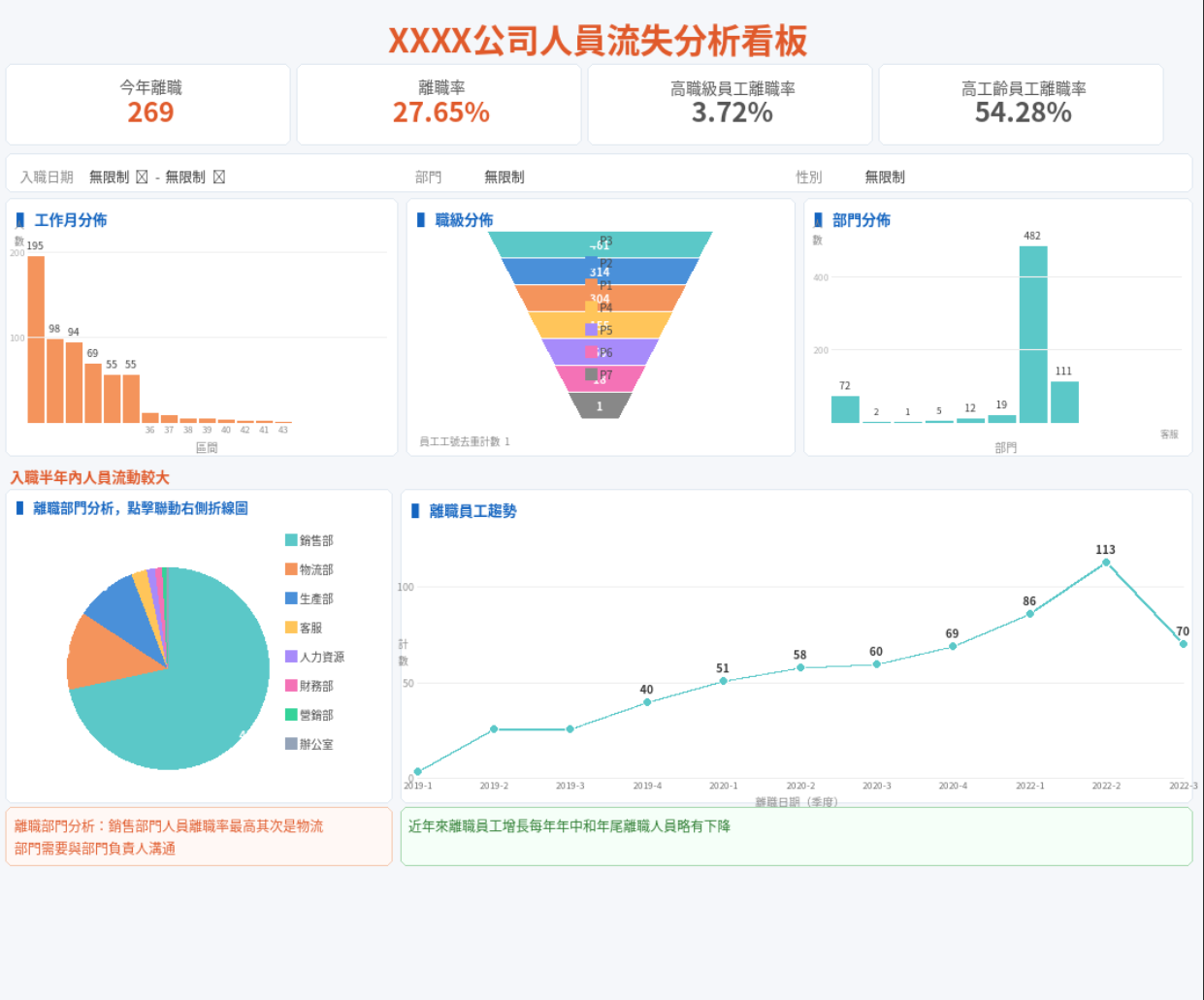Click the large teal pie slice
This screenshot has height=1000, width=1204.
point(194,698)
